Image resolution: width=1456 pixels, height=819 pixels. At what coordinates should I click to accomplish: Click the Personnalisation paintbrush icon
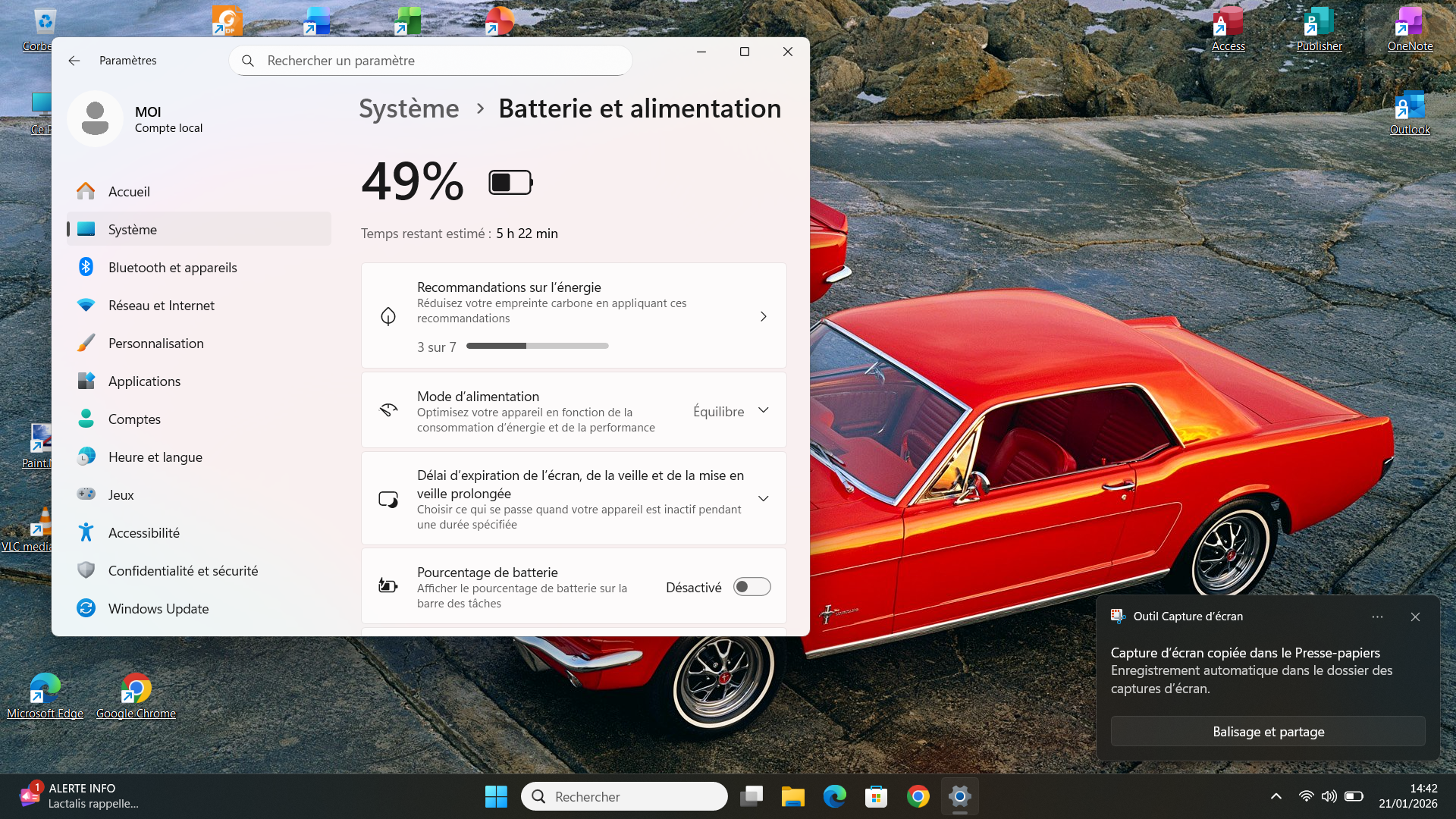86,343
